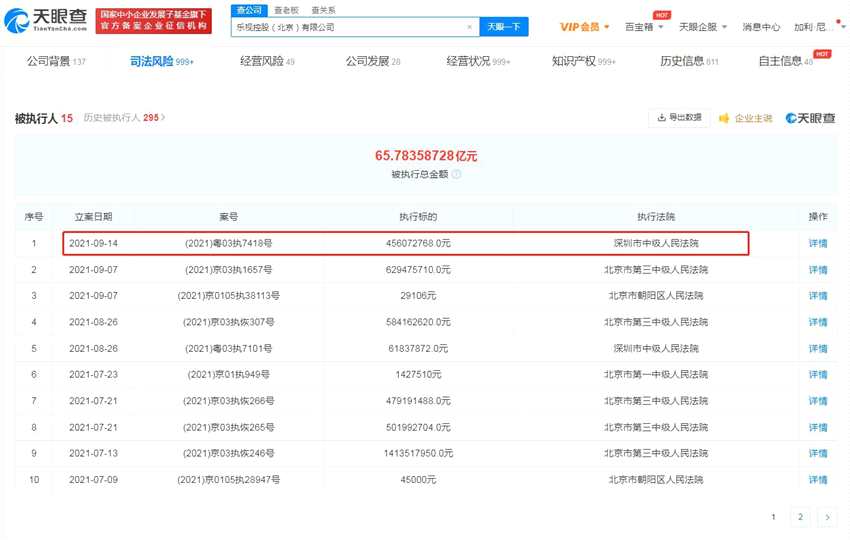Switch to the 公司背景 tab
This screenshot has width=850, height=540.
[56, 61]
